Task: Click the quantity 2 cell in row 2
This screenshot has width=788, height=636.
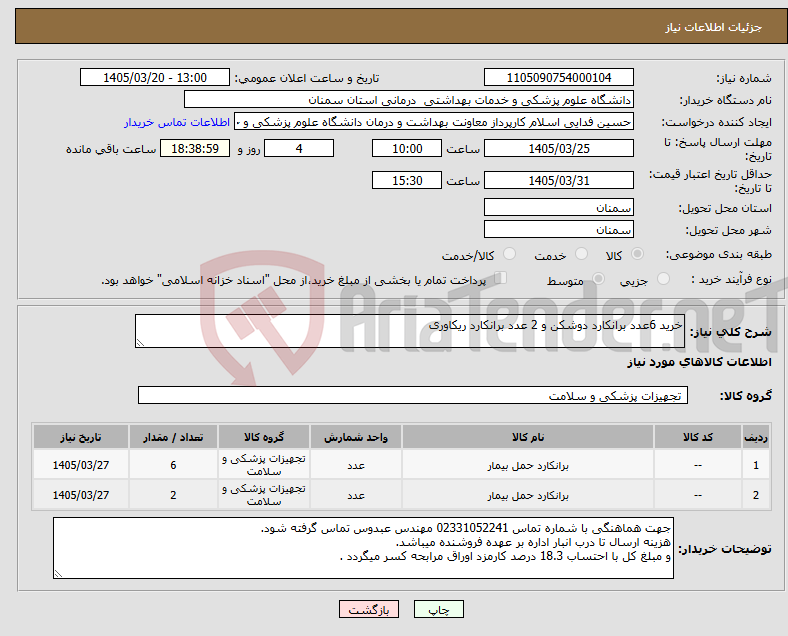Action: (x=173, y=495)
